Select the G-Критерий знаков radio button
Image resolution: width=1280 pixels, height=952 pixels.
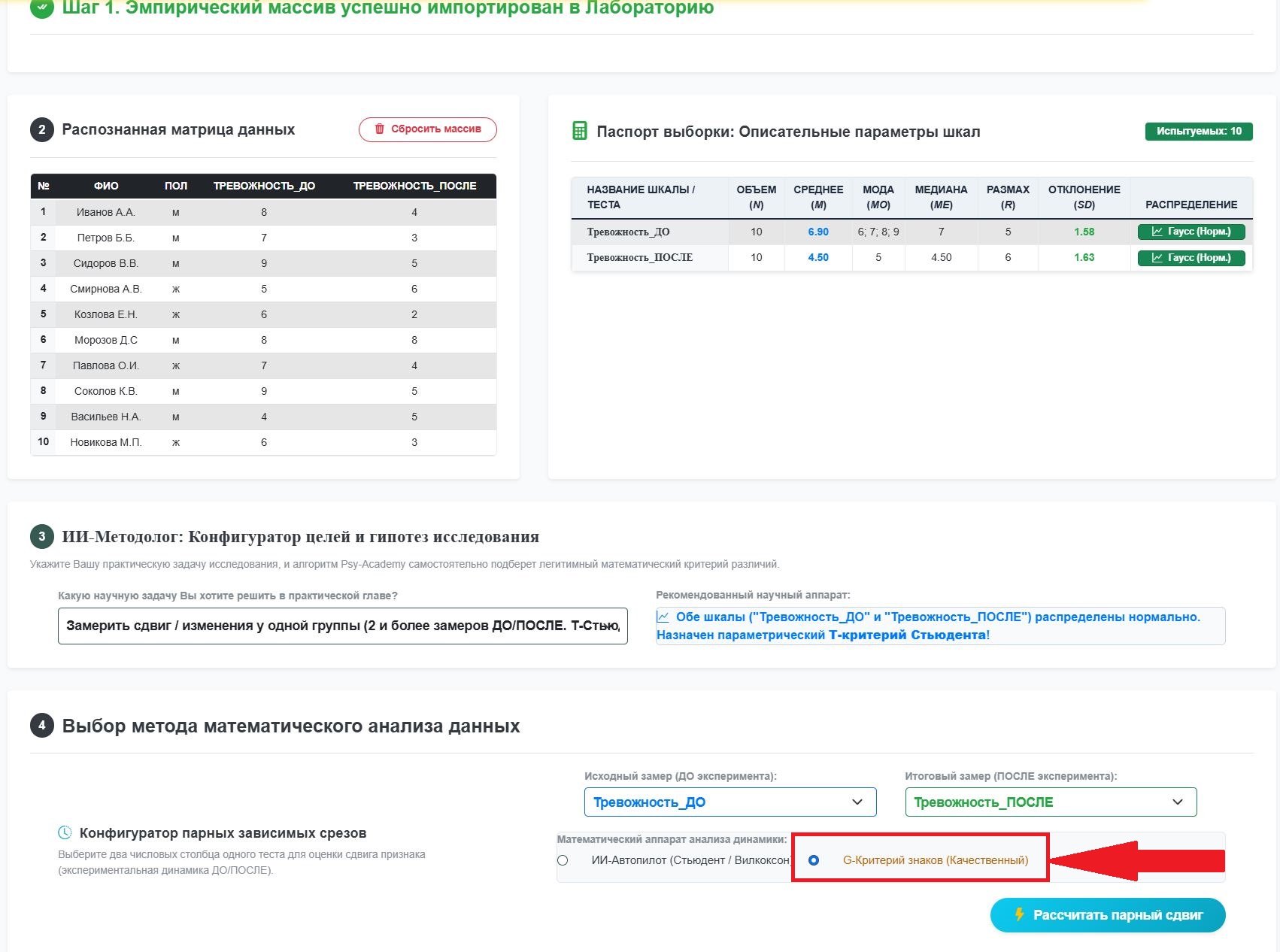814,860
